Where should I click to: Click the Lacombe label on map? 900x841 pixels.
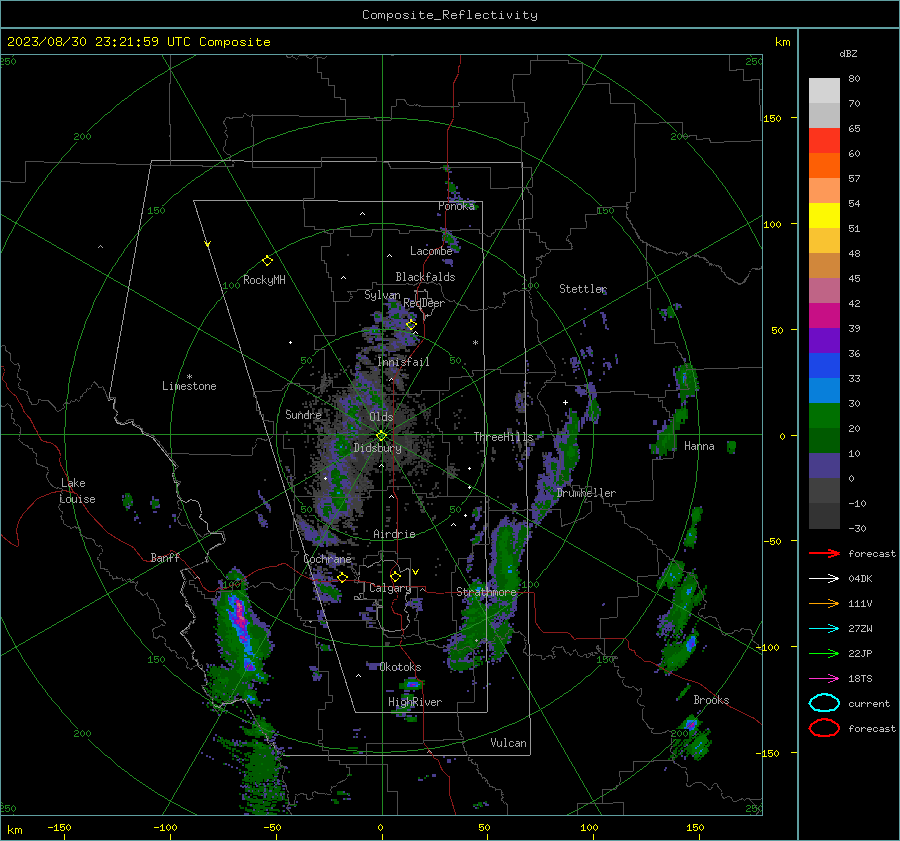pos(431,251)
